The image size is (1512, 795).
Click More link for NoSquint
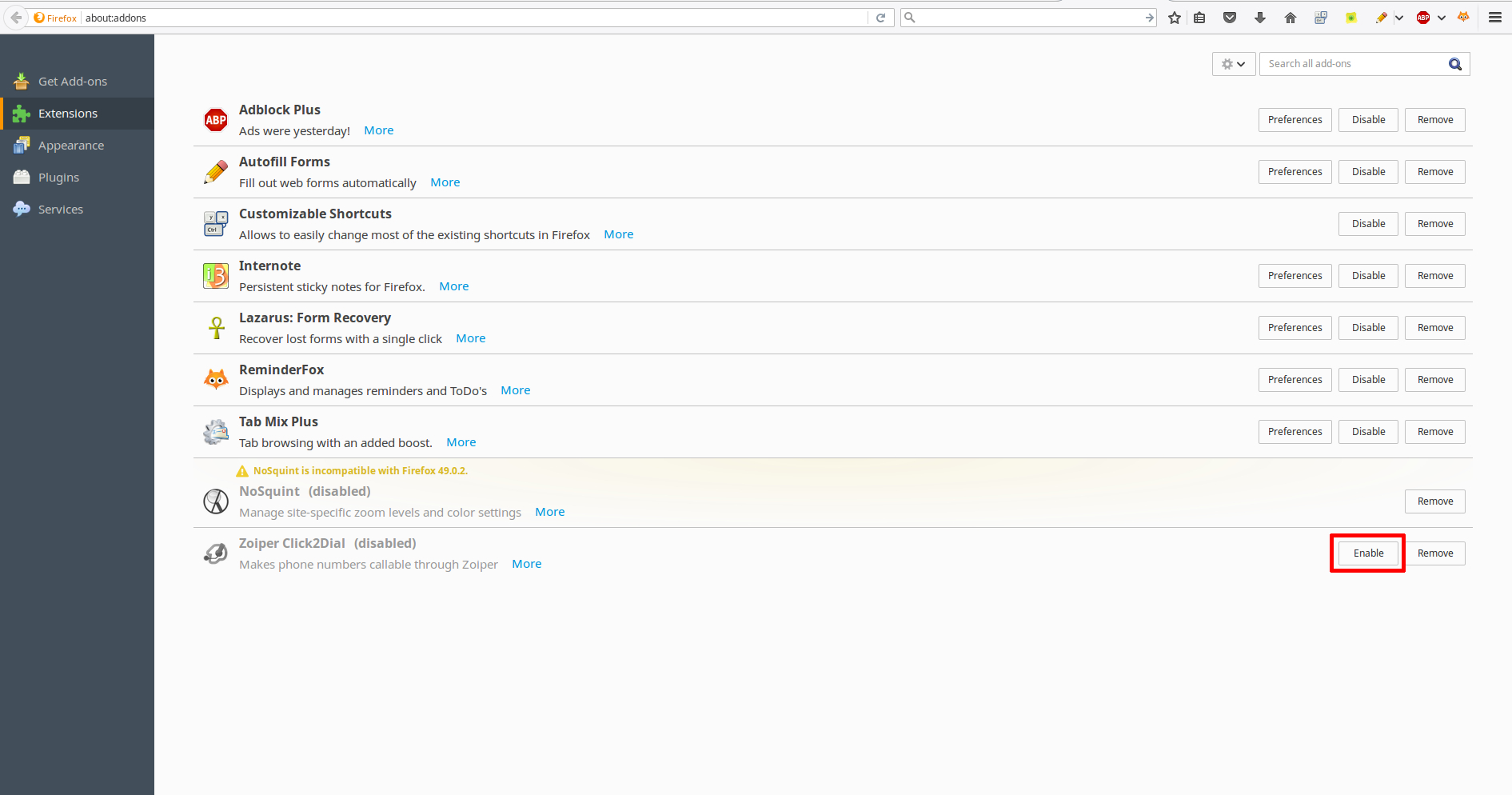point(549,512)
